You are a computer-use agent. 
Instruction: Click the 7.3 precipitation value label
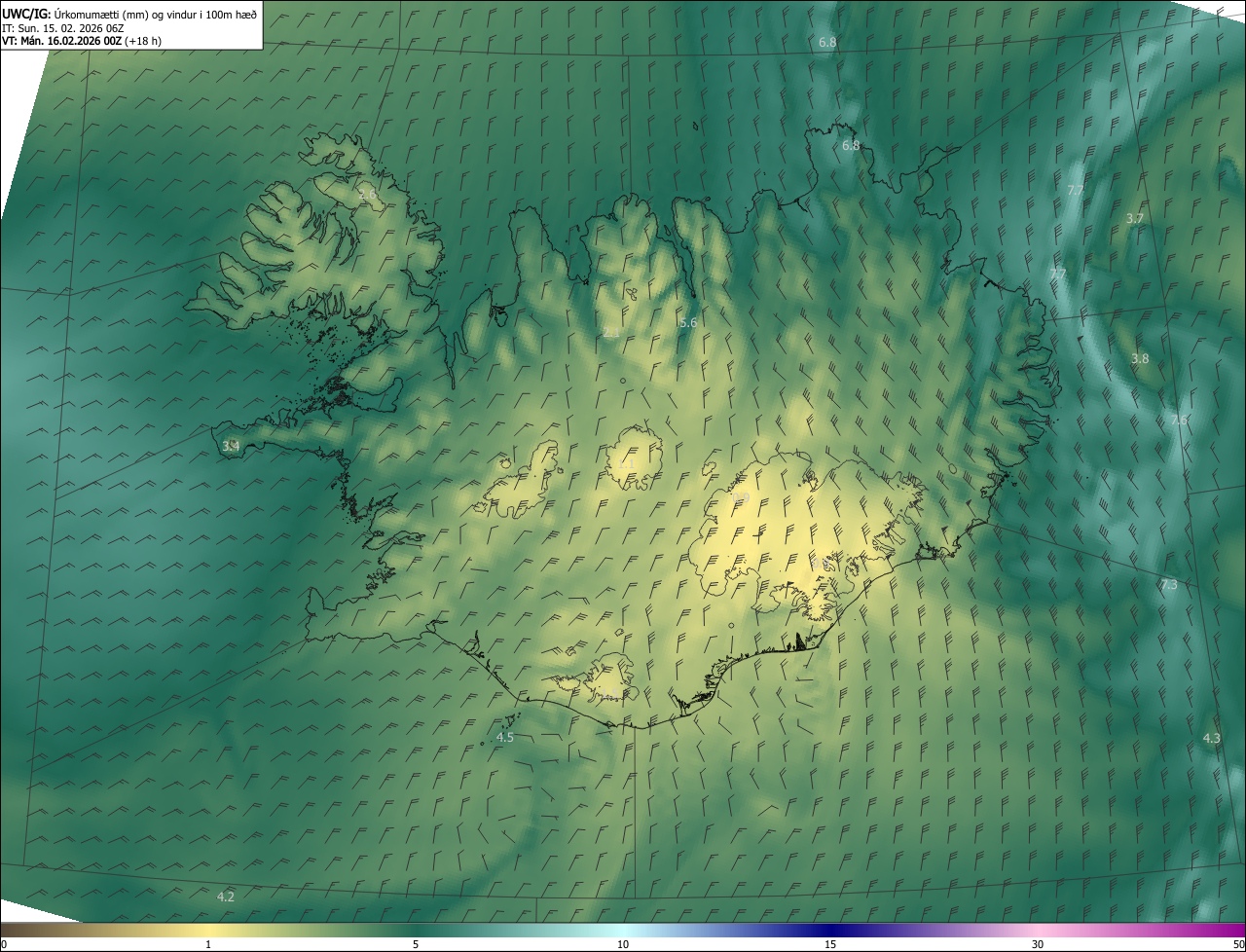[x=1169, y=585]
